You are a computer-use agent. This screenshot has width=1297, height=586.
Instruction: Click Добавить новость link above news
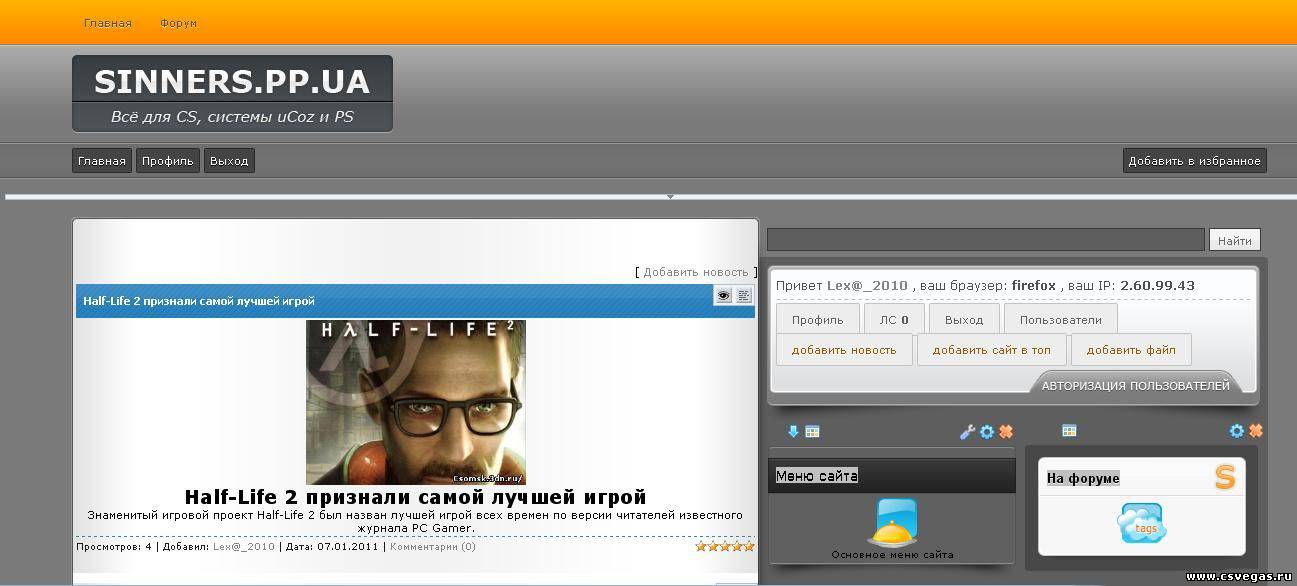[696, 272]
